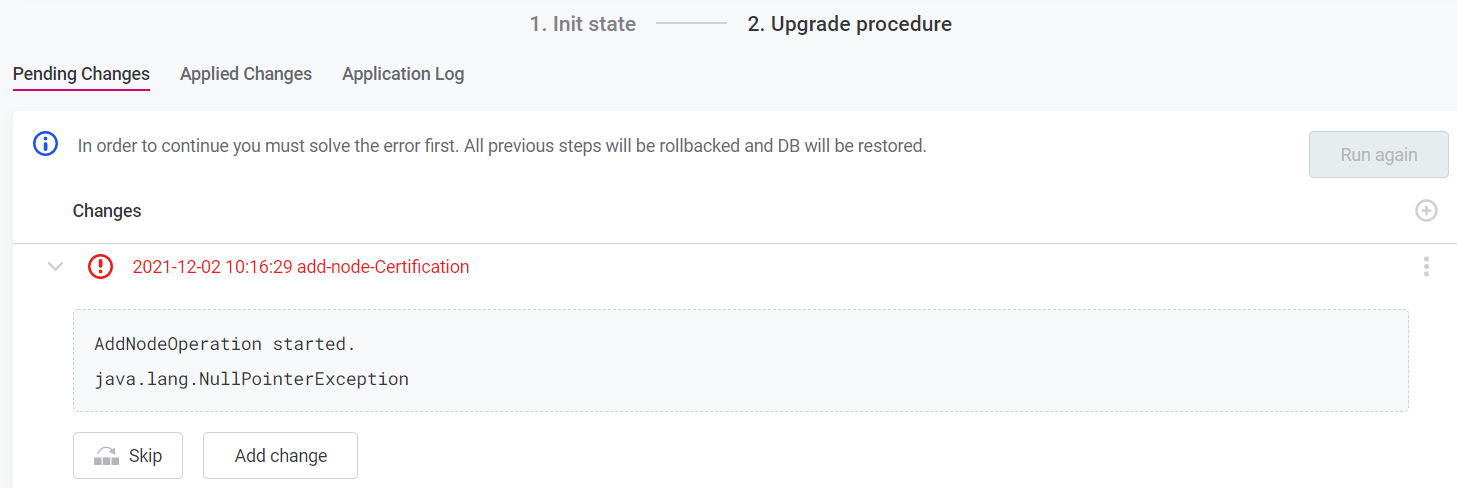Image resolution: width=1457 pixels, height=488 pixels.
Task: Click the connector line between the steps
Action: pos(691,24)
